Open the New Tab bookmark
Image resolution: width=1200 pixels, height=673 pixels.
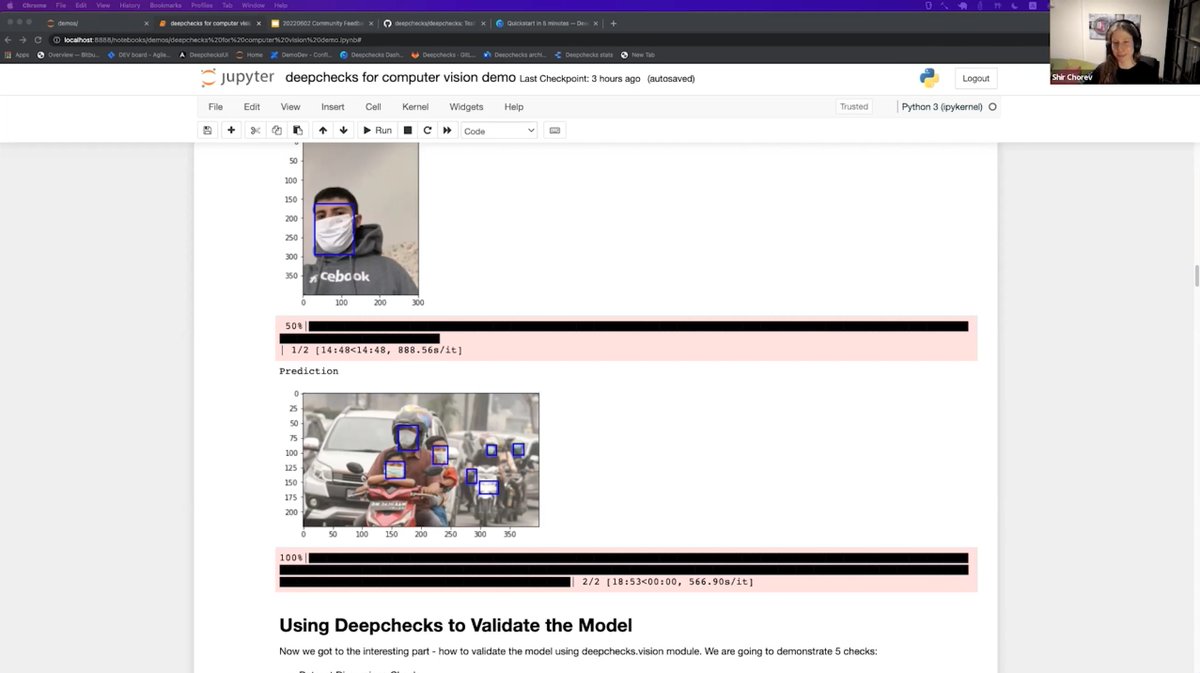coord(637,55)
